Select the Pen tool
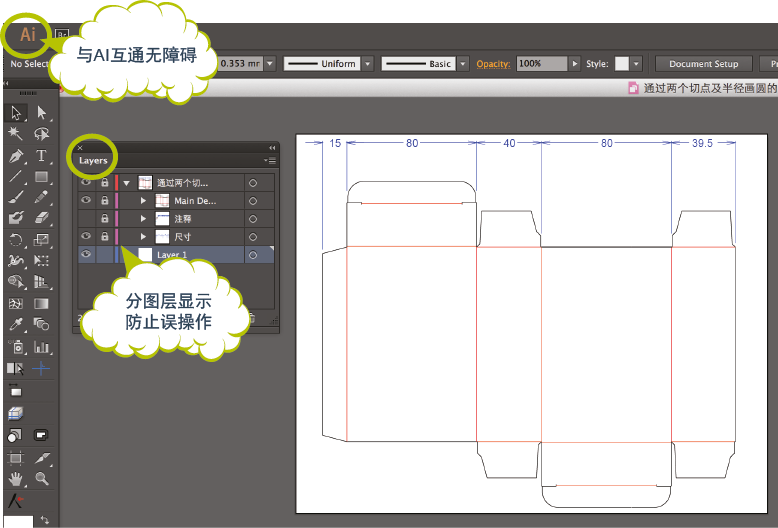 click(16, 156)
